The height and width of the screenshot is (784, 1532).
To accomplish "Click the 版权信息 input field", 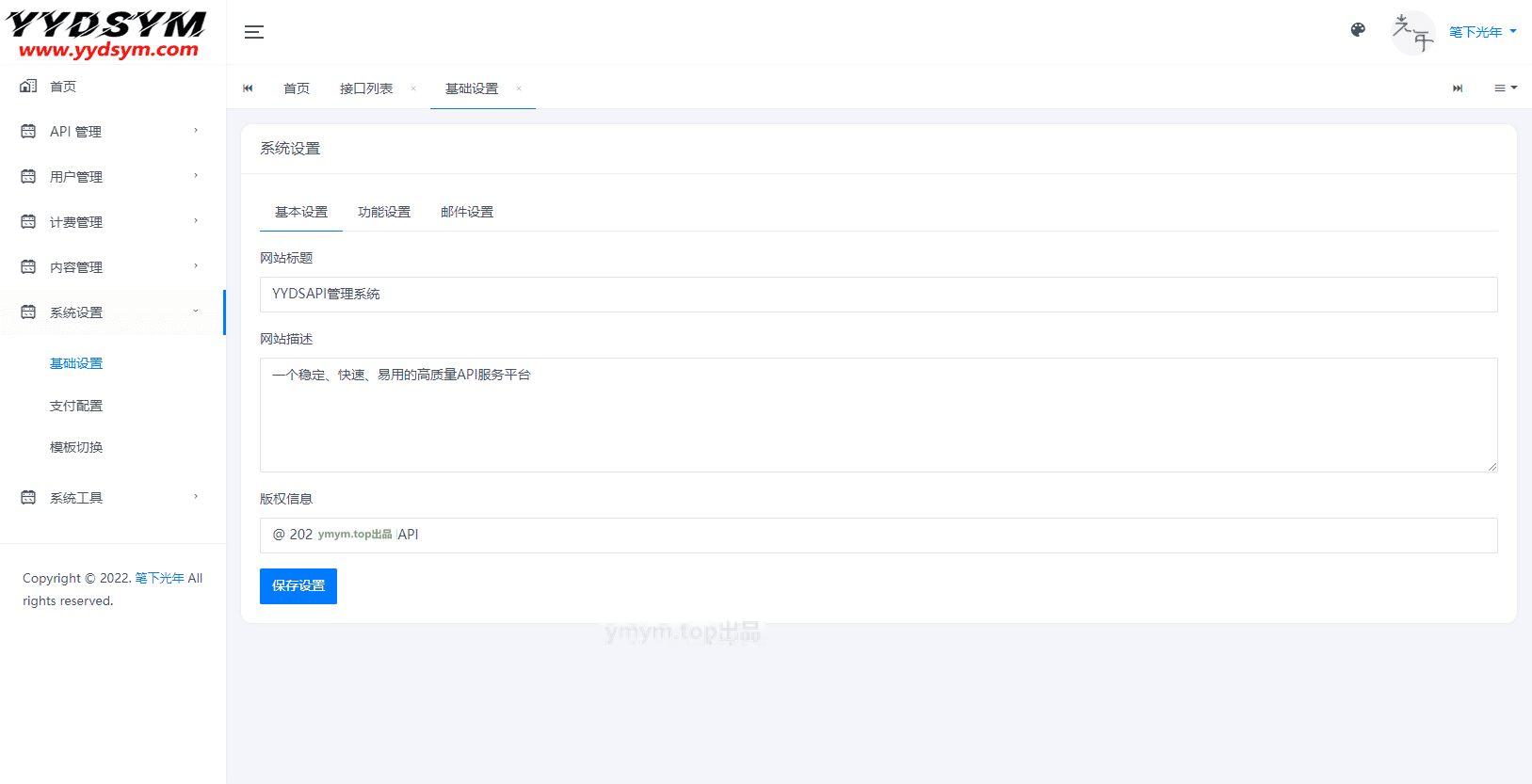I will tap(879, 536).
